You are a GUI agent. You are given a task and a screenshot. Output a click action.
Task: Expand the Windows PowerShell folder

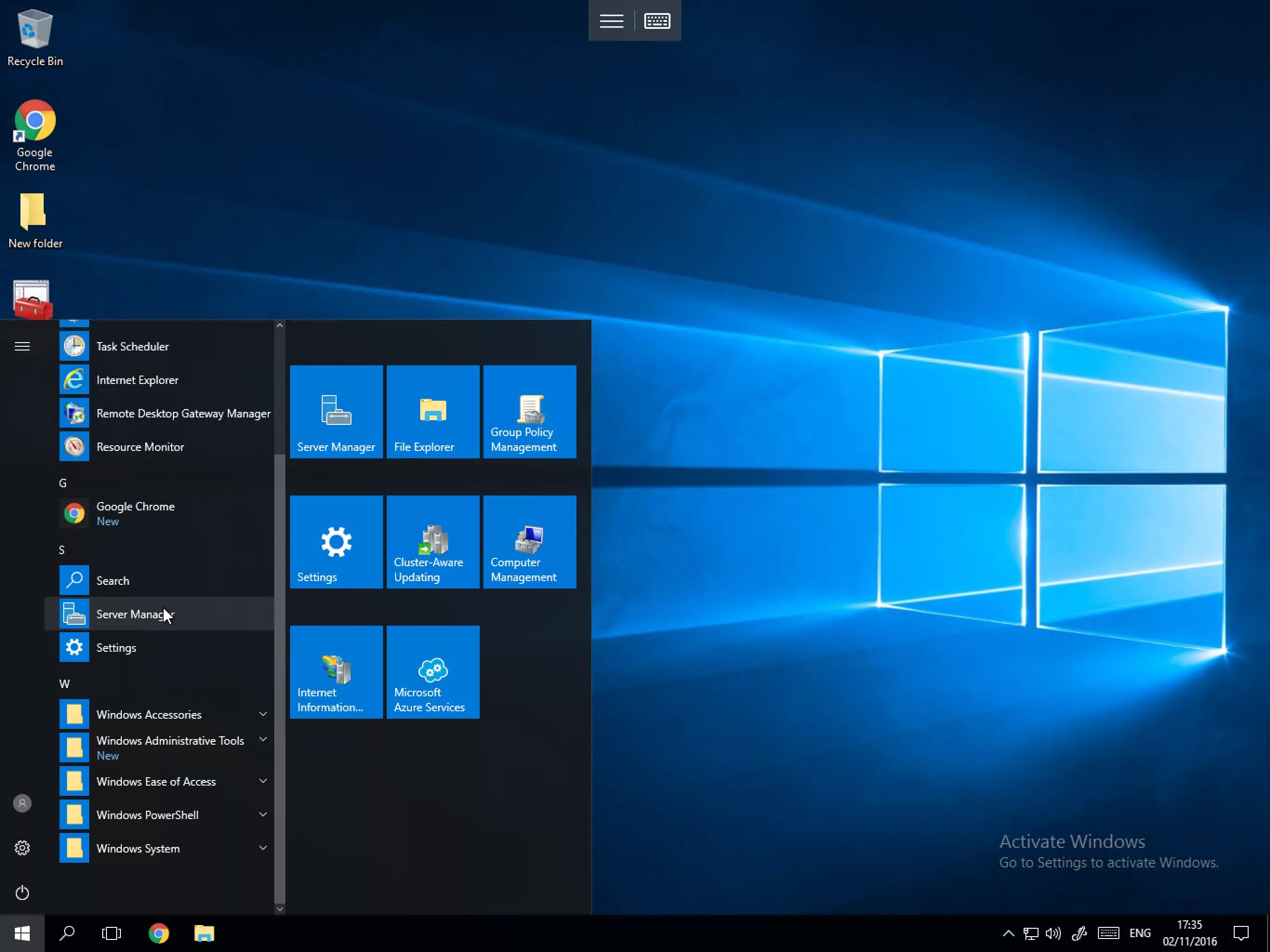(147, 815)
